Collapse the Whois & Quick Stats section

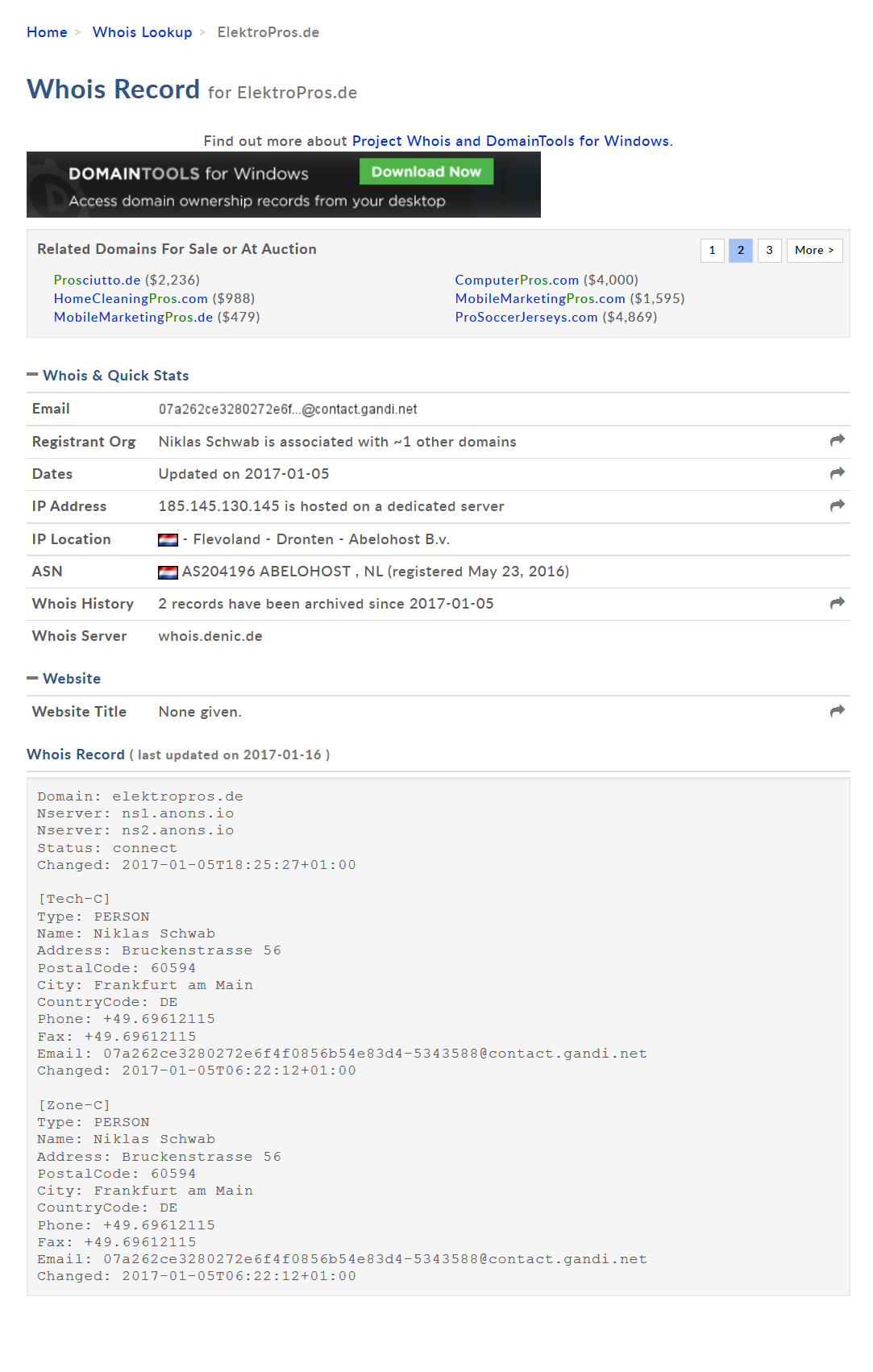pyautogui.click(x=107, y=376)
